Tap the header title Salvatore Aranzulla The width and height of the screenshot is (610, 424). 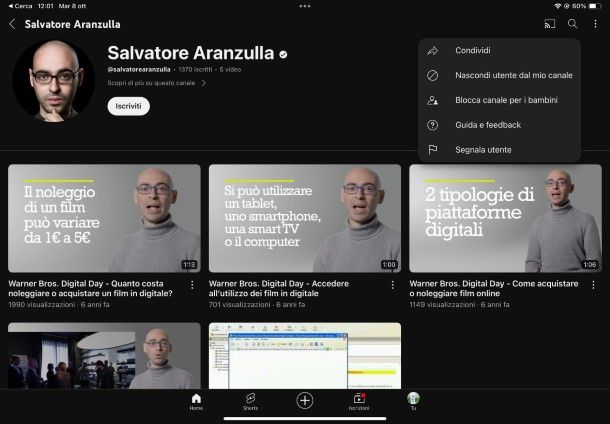click(x=72, y=25)
